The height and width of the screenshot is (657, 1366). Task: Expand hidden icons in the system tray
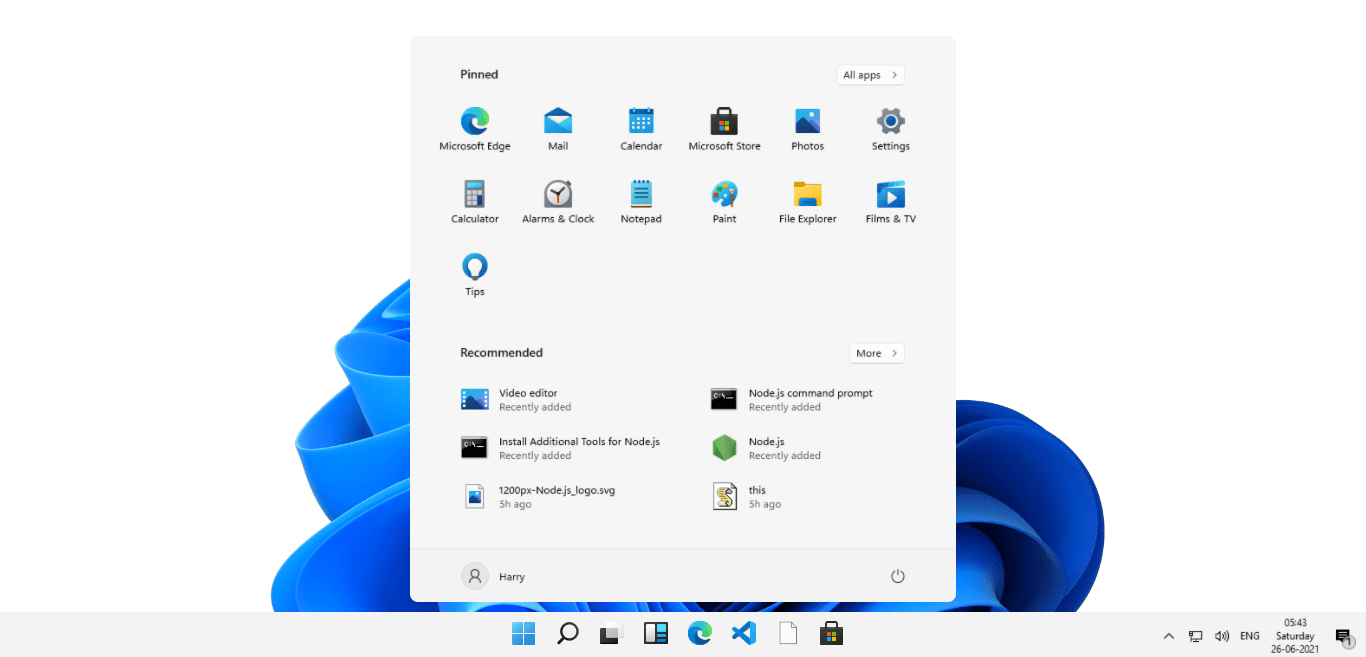tap(1168, 636)
